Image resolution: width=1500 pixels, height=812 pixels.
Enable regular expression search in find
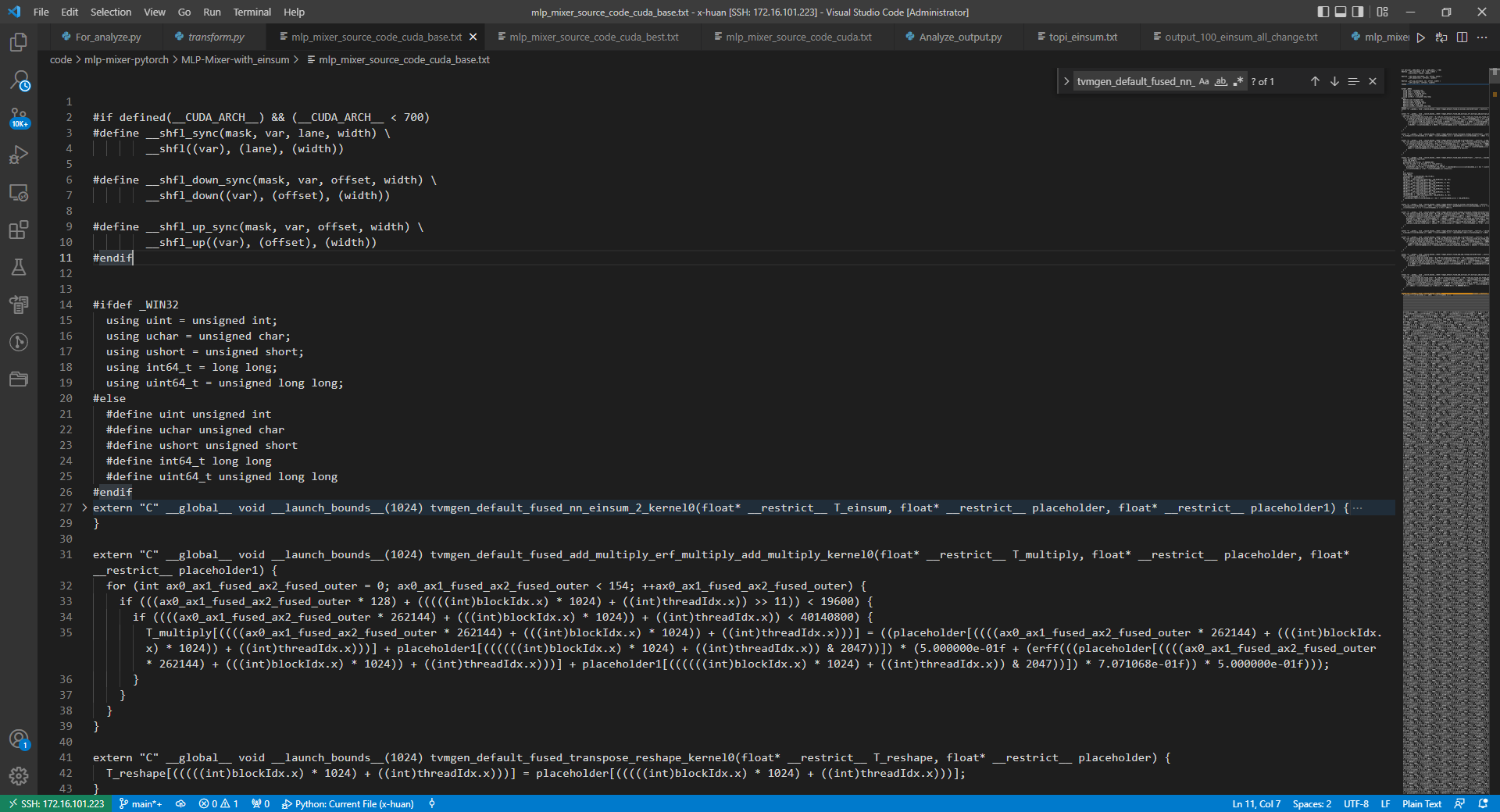coord(1238,82)
